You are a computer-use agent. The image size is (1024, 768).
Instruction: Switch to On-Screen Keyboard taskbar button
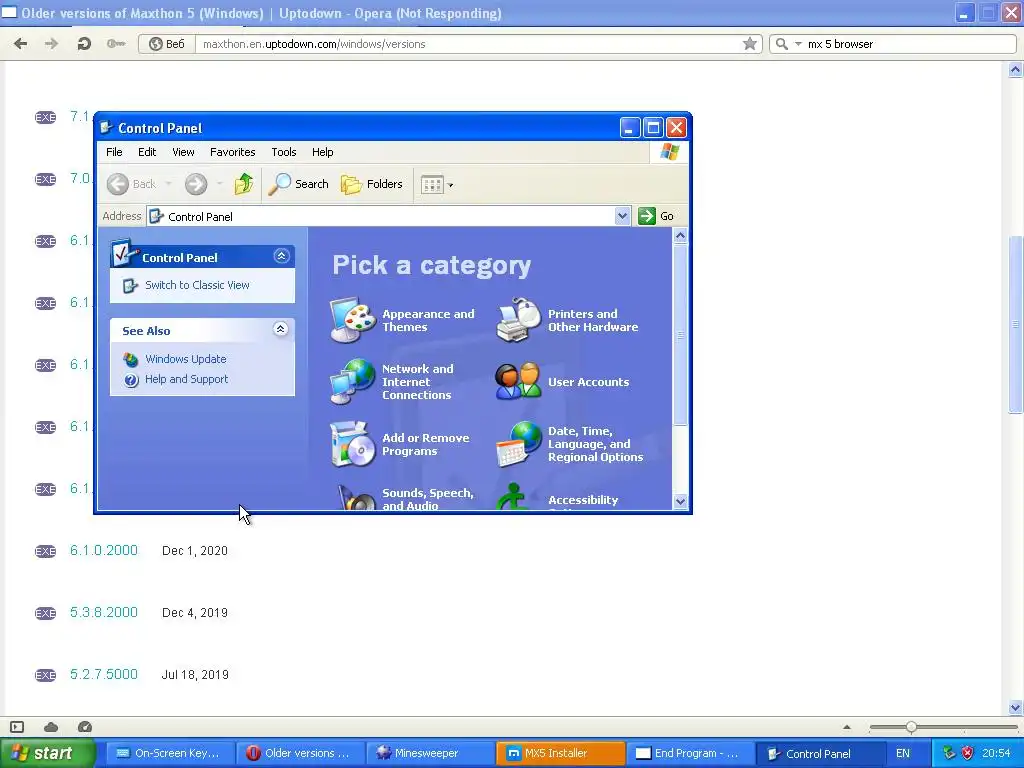click(x=168, y=753)
